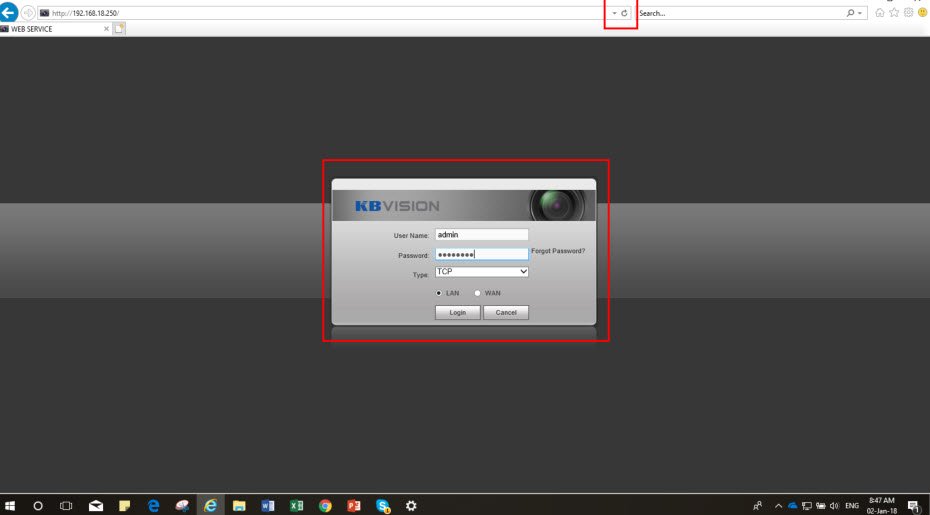The height and width of the screenshot is (515, 930).
Task: Click the Forgot Password? link
Action: [x=558, y=251]
